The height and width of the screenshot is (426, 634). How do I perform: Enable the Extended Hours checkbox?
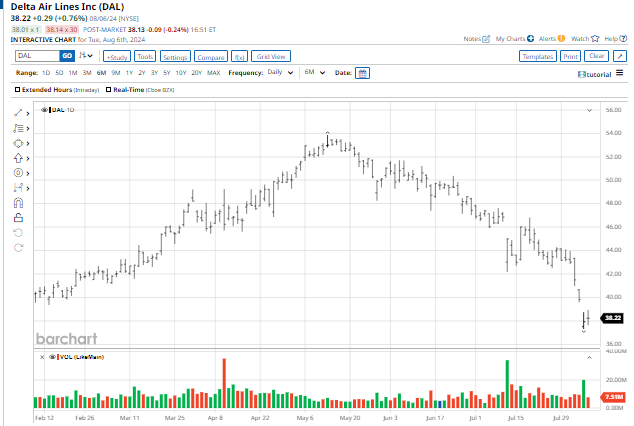pos(18,90)
